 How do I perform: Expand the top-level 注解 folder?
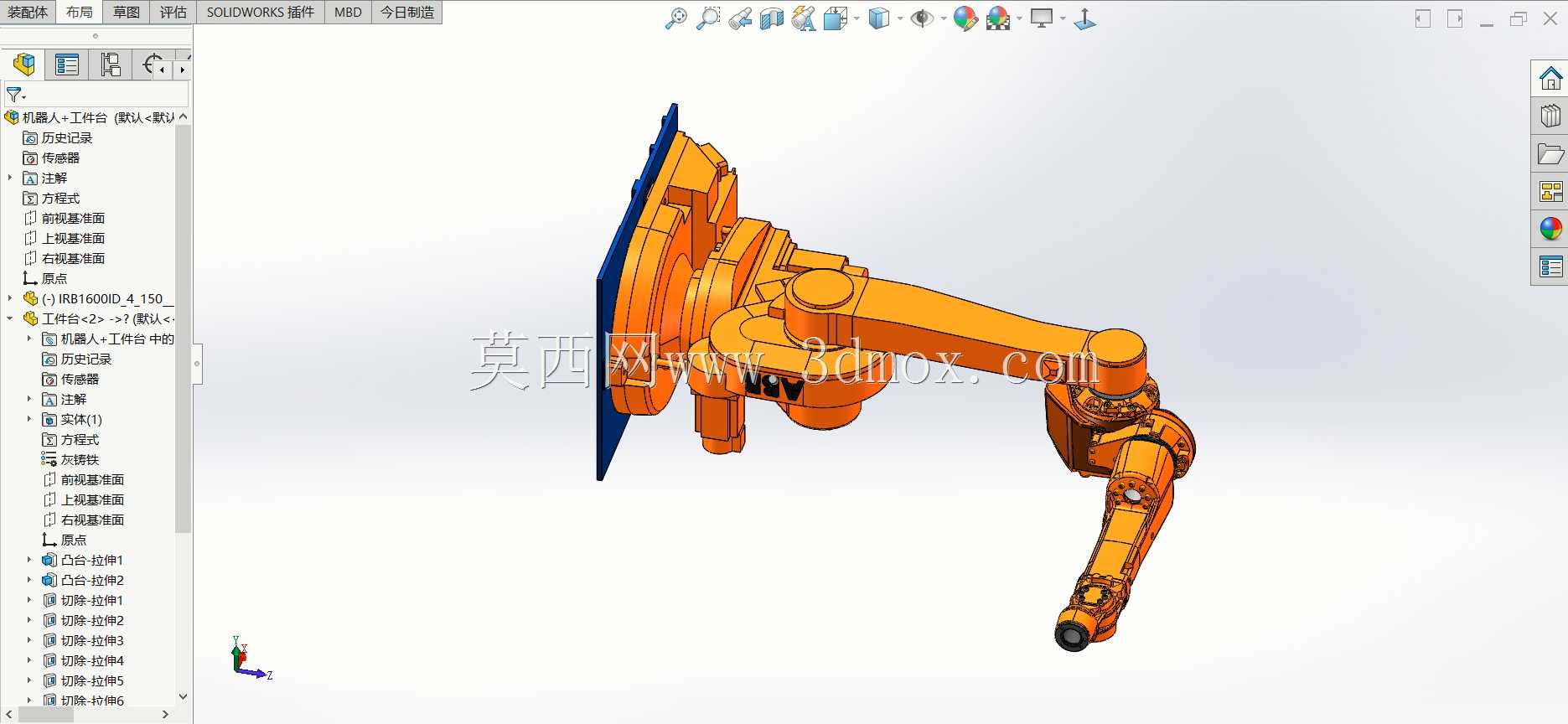(x=10, y=178)
